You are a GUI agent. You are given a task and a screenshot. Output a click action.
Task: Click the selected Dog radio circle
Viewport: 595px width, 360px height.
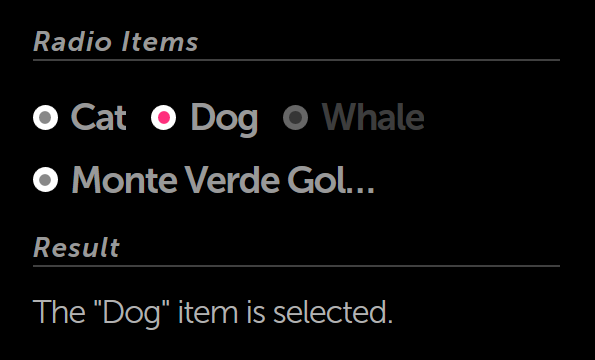[164, 118]
